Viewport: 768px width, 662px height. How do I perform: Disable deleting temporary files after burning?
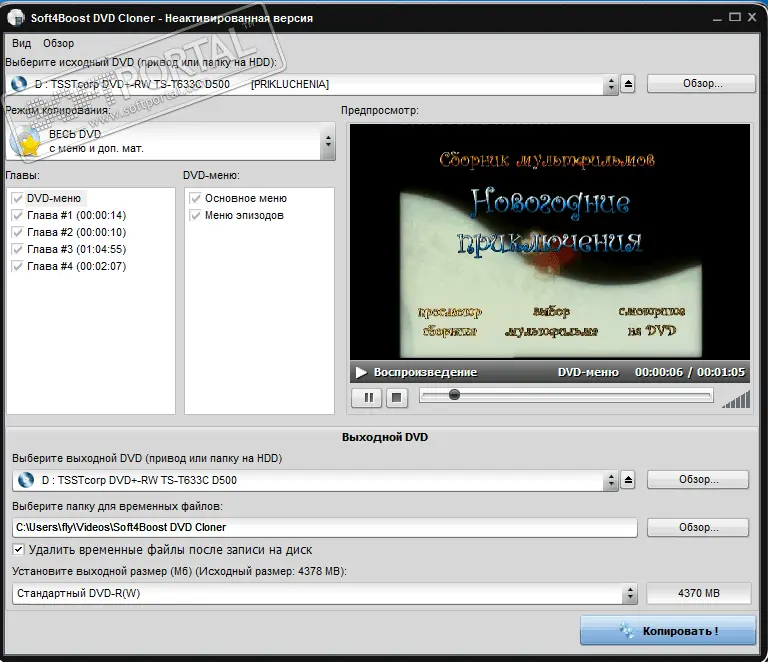(x=18, y=549)
